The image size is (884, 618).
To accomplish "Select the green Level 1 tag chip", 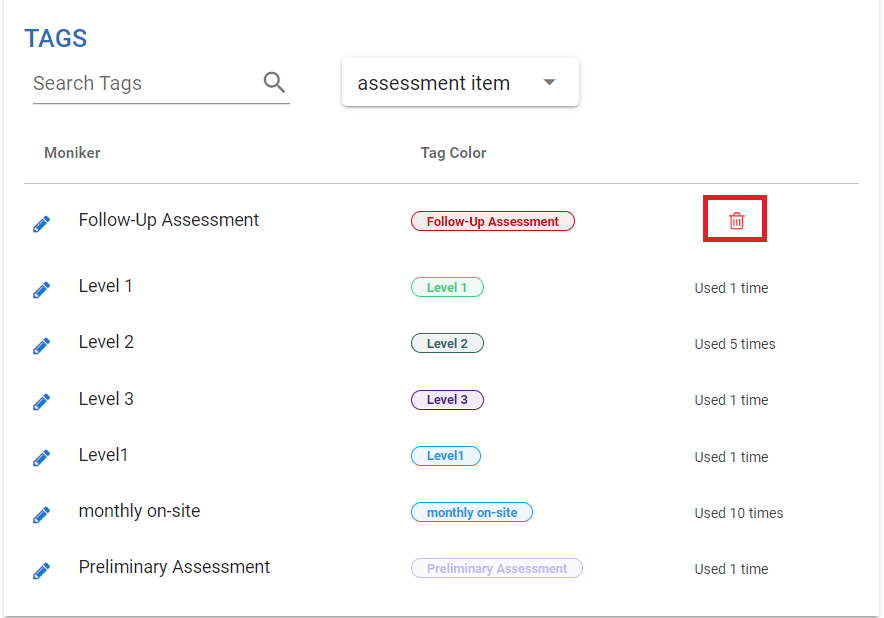I will (447, 288).
